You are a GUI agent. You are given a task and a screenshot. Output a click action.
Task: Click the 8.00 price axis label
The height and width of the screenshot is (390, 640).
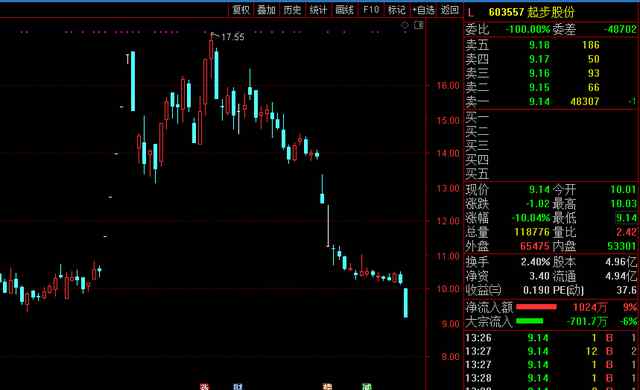point(450,357)
